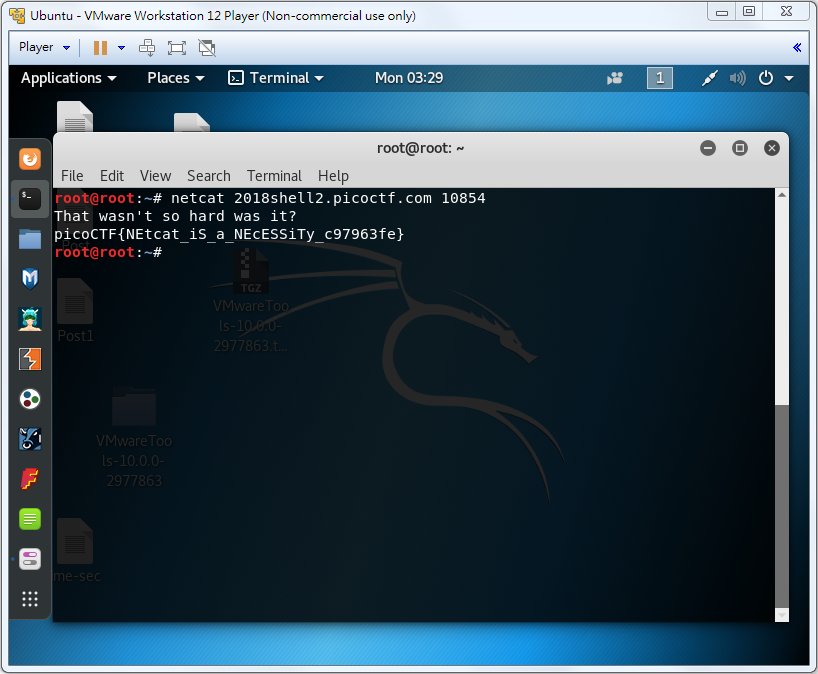Open the power icon in top bar
The width and height of the screenshot is (818, 674).
[x=766, y=78]
